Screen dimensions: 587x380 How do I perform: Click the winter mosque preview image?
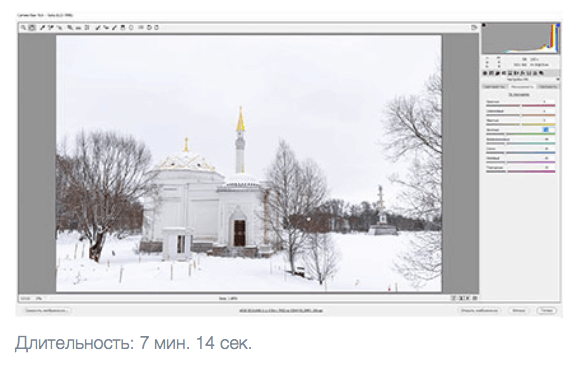point(249,163)
